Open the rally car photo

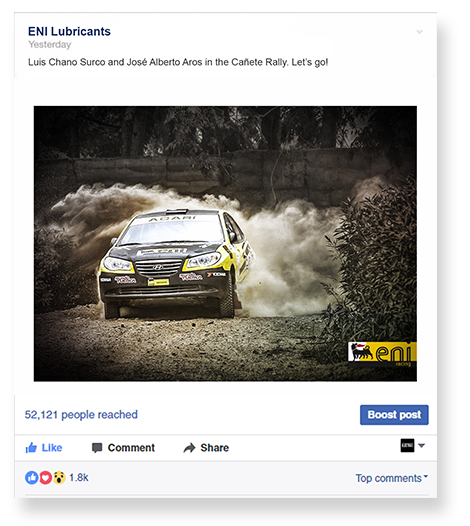pyautogui.click(x=225, y=244)
